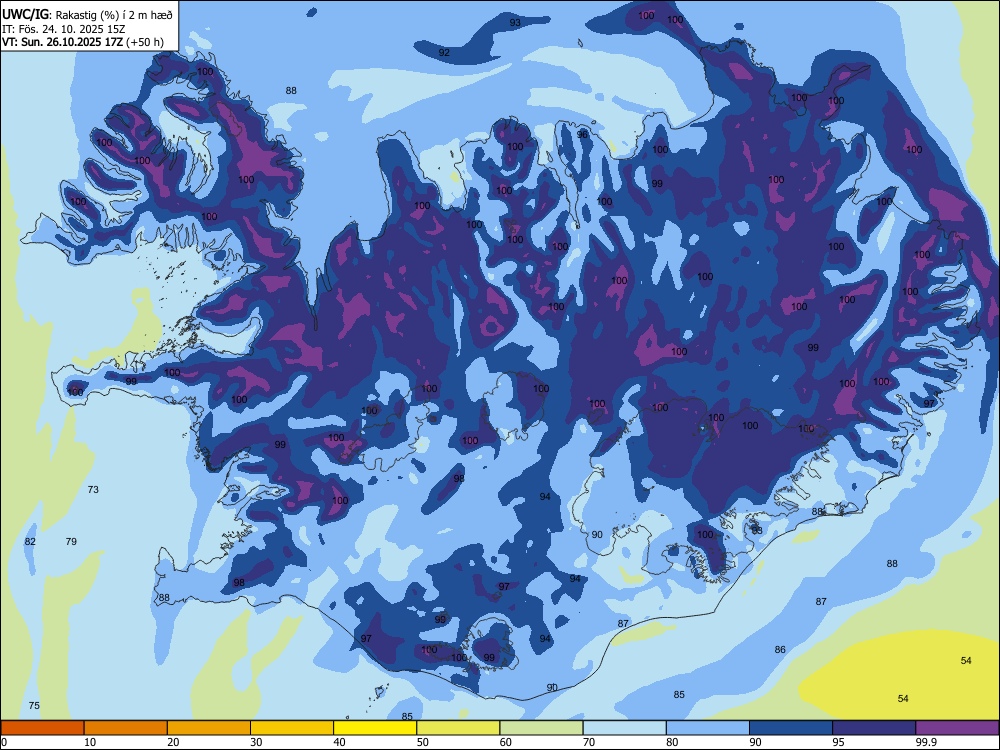Click the 60–70 light green legend swatch
The width and height of the screenshot is (1000, 750).
tap(541, 728)
